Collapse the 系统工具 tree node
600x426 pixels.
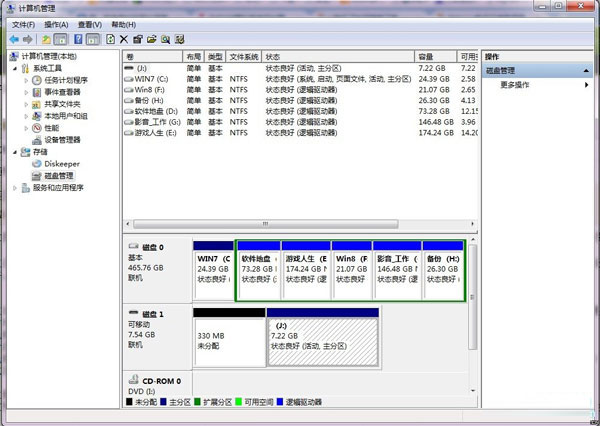[x=15, y=69]
